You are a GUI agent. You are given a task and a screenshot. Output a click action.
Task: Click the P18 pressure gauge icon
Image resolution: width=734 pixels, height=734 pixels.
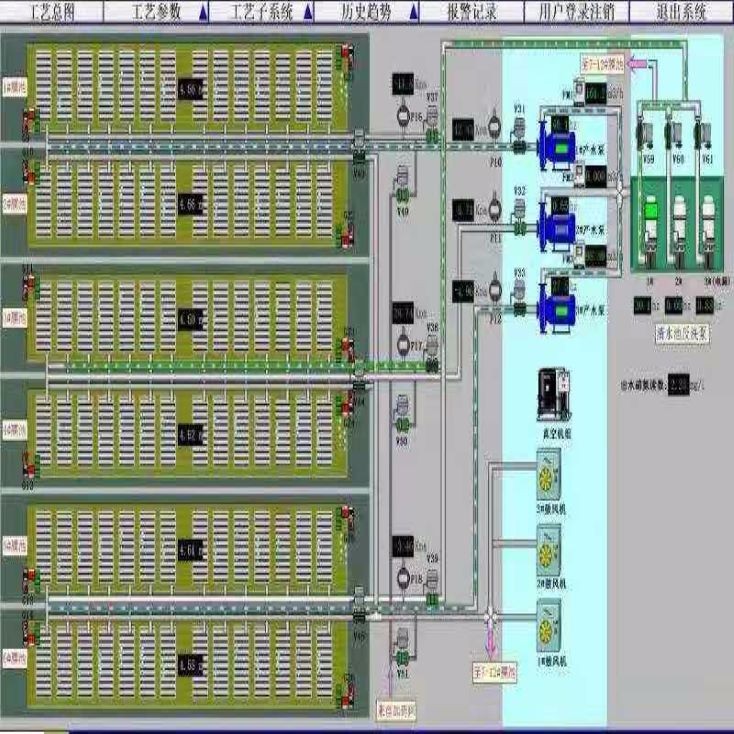[x=403, y=579]
